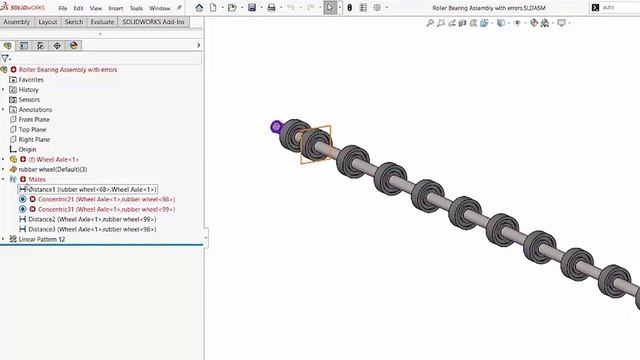Click the tree filter funnel
The height and width of the screenshot is (360, 640).
pos(4,58)
